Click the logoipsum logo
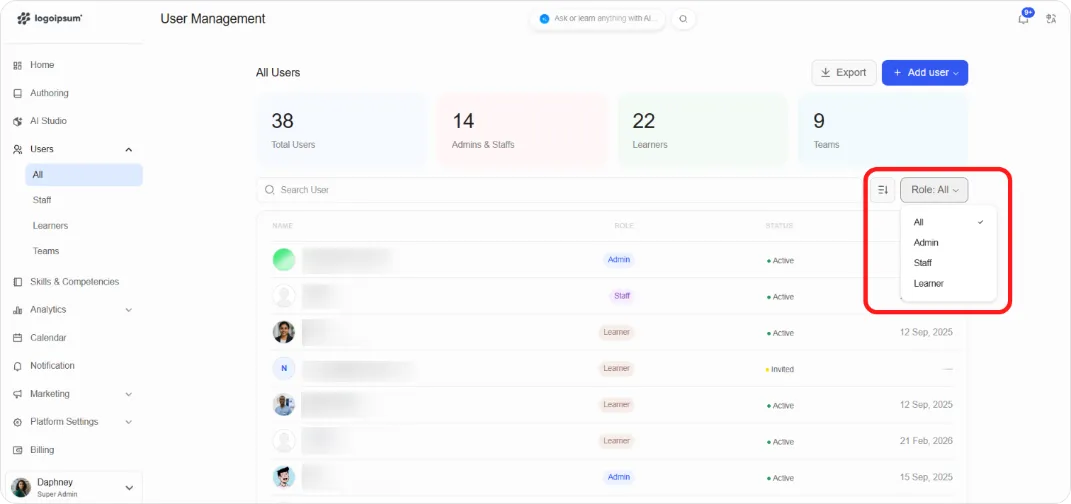This screenshot has width=1071, height=504. click(x=50, y=19)
